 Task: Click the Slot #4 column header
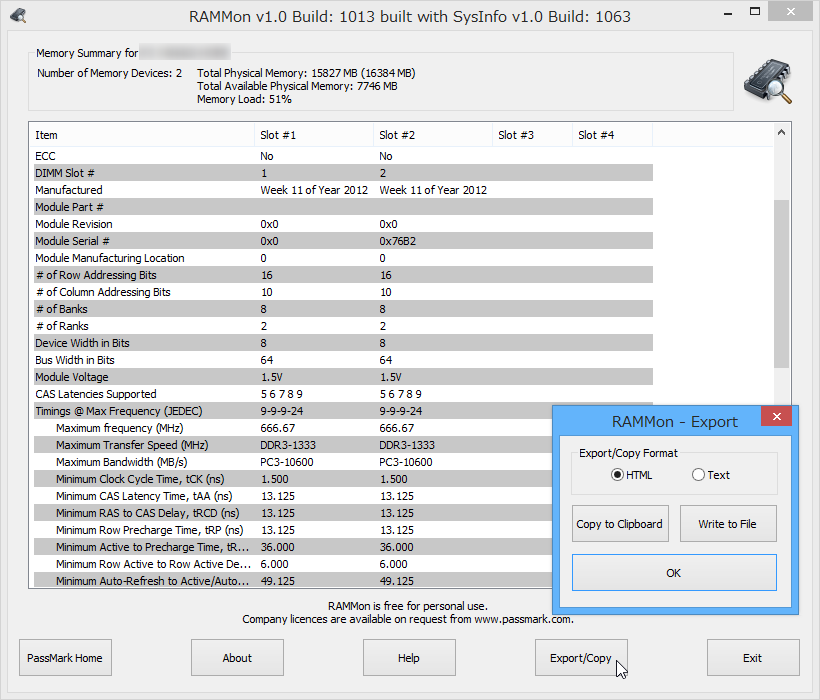tap(612, 135)
